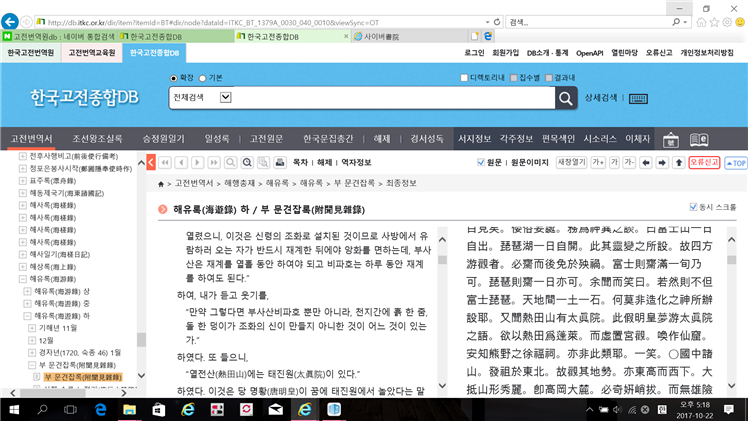Open the browser favorites star icon
The width and height of the screenshot is (748, 421).
714,22
